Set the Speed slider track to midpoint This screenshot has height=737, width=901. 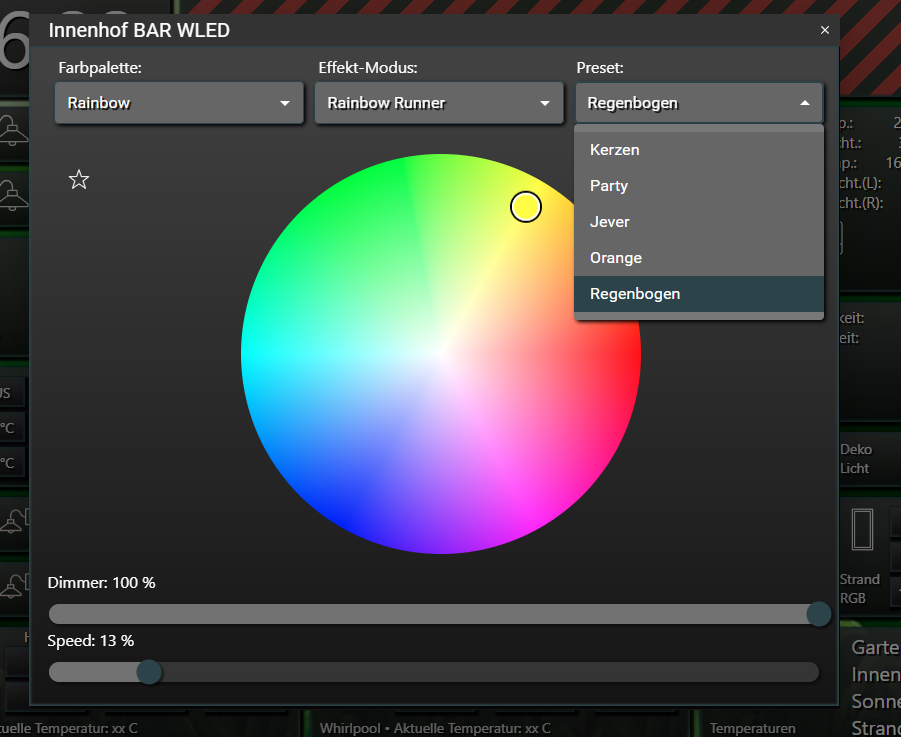(x=434, y=672)
